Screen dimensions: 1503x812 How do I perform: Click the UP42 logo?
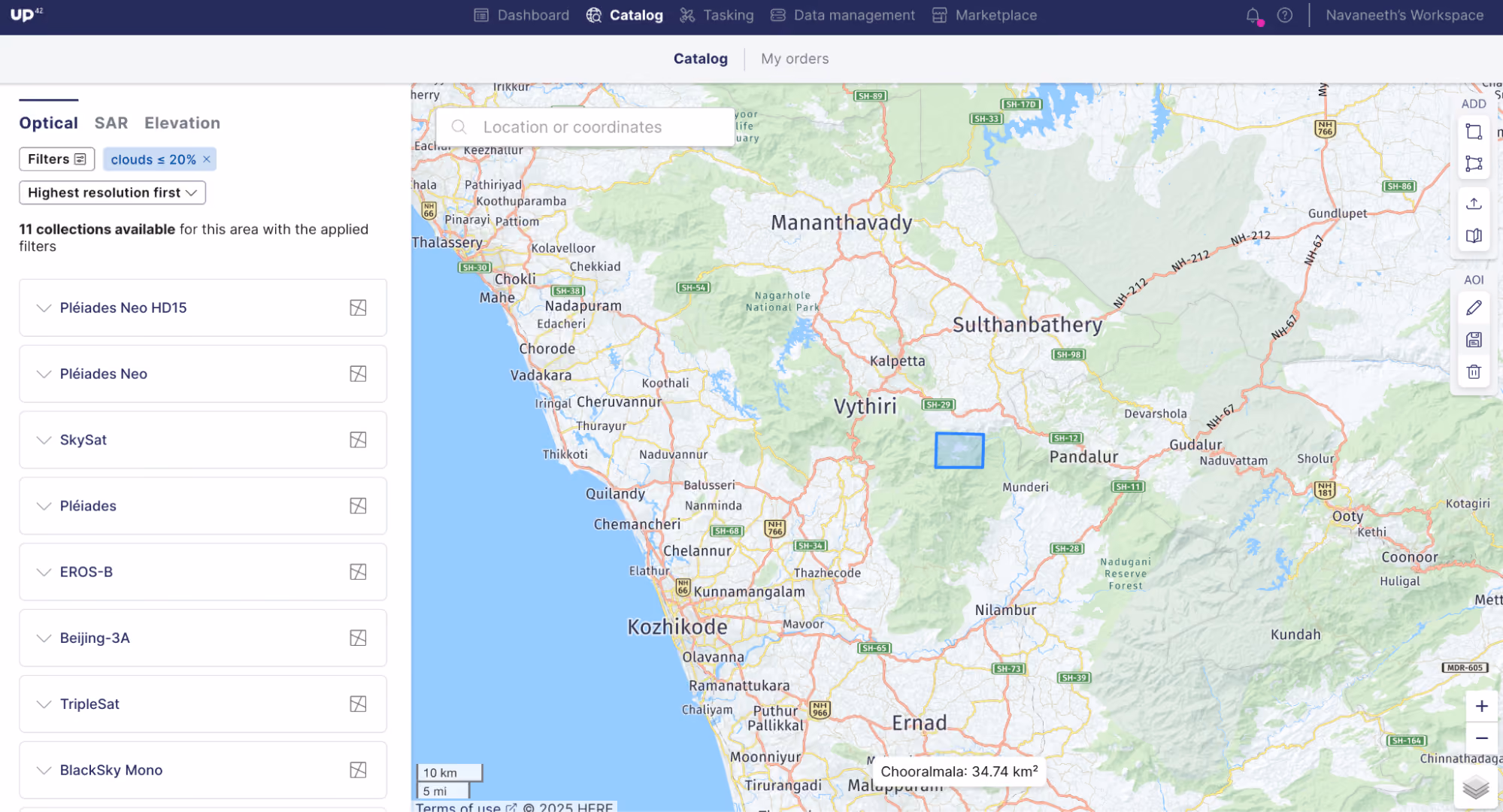point(27,14)
